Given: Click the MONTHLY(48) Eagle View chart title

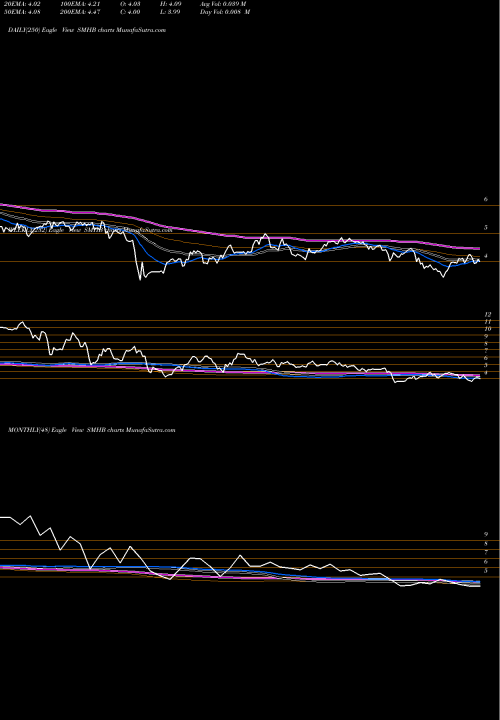Looking at the screenshot, I should 92,430.
